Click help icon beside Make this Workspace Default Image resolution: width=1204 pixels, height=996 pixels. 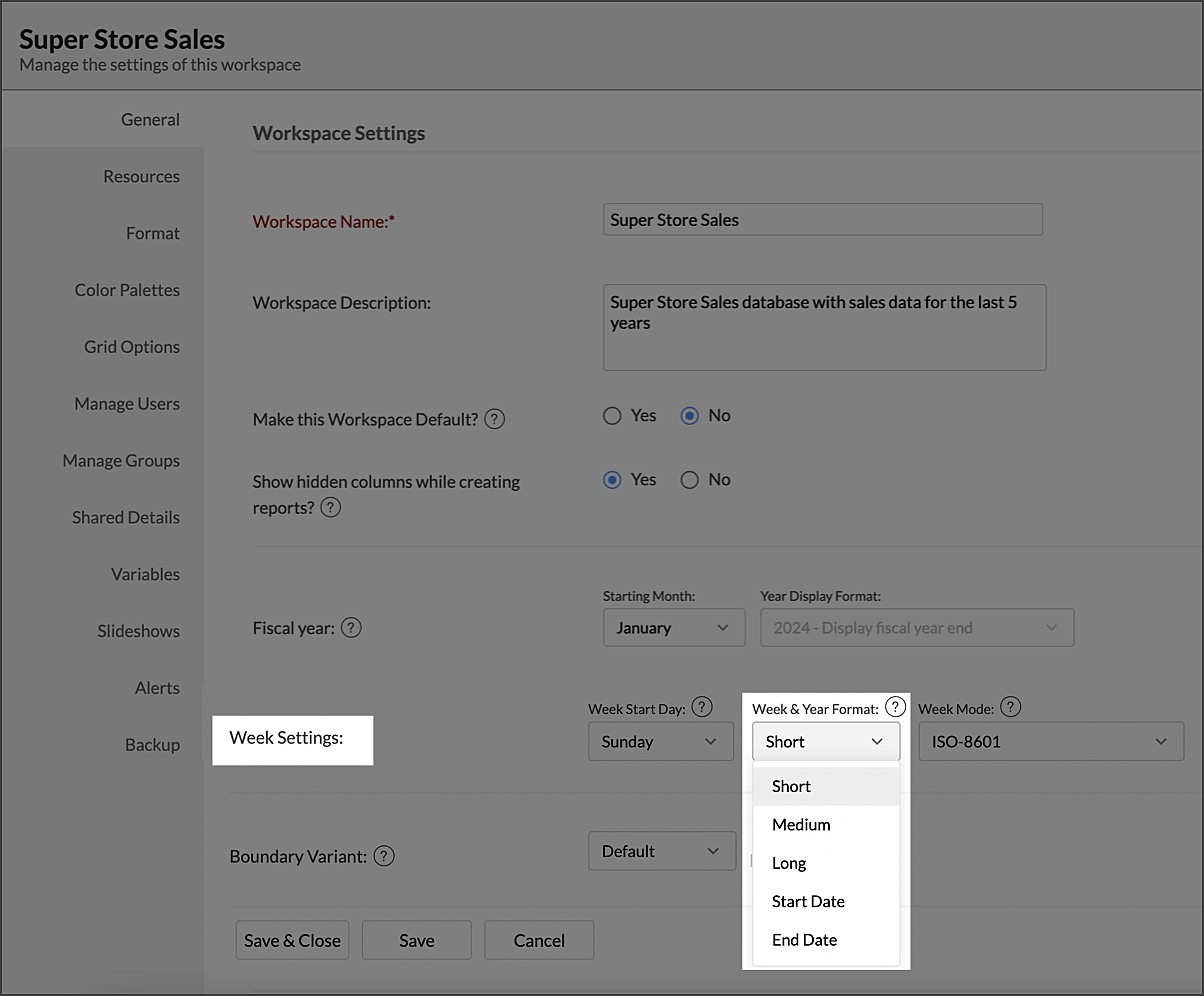(x=494, y=420)
